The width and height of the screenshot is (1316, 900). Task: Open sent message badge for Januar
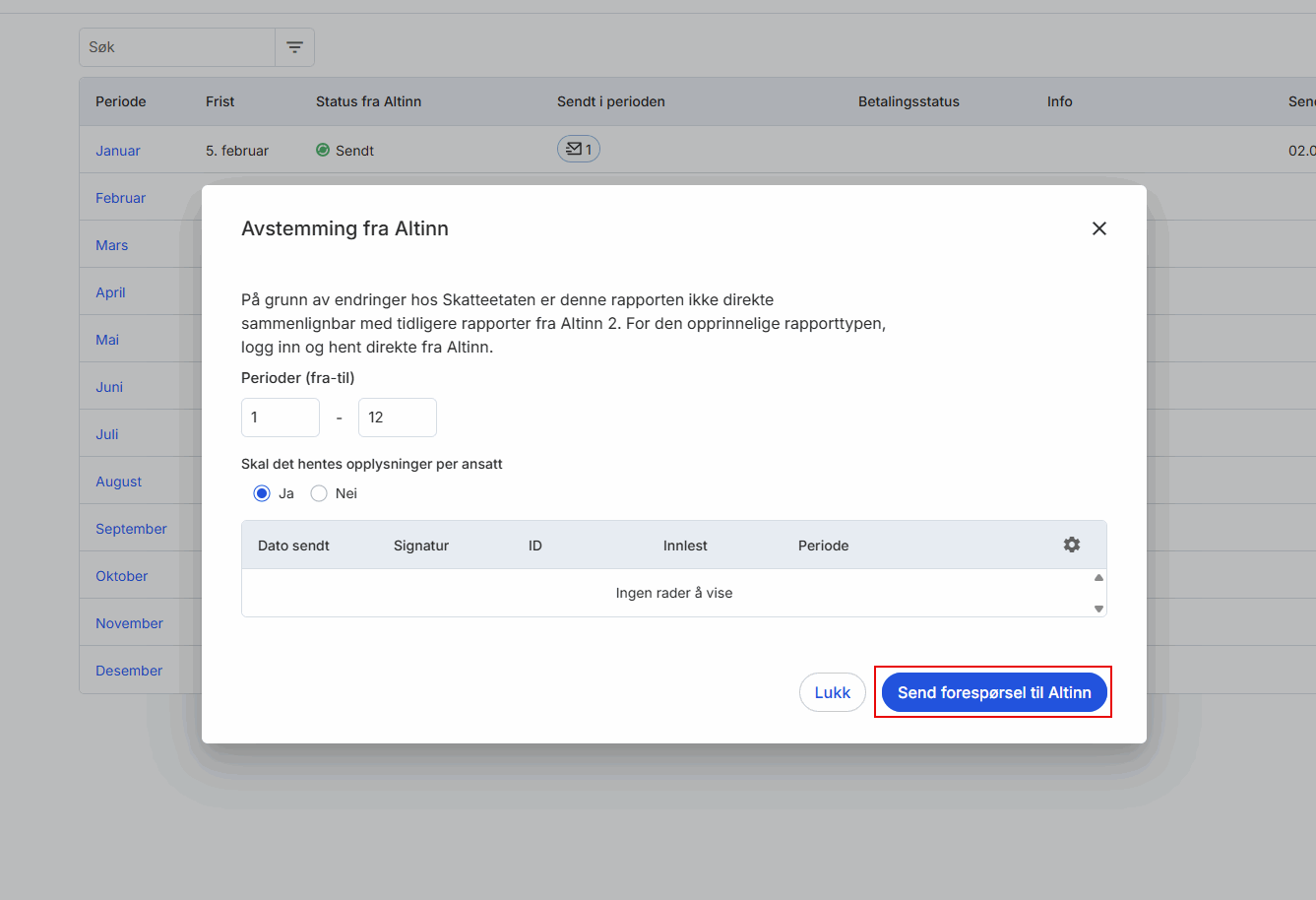click(579, 149)
